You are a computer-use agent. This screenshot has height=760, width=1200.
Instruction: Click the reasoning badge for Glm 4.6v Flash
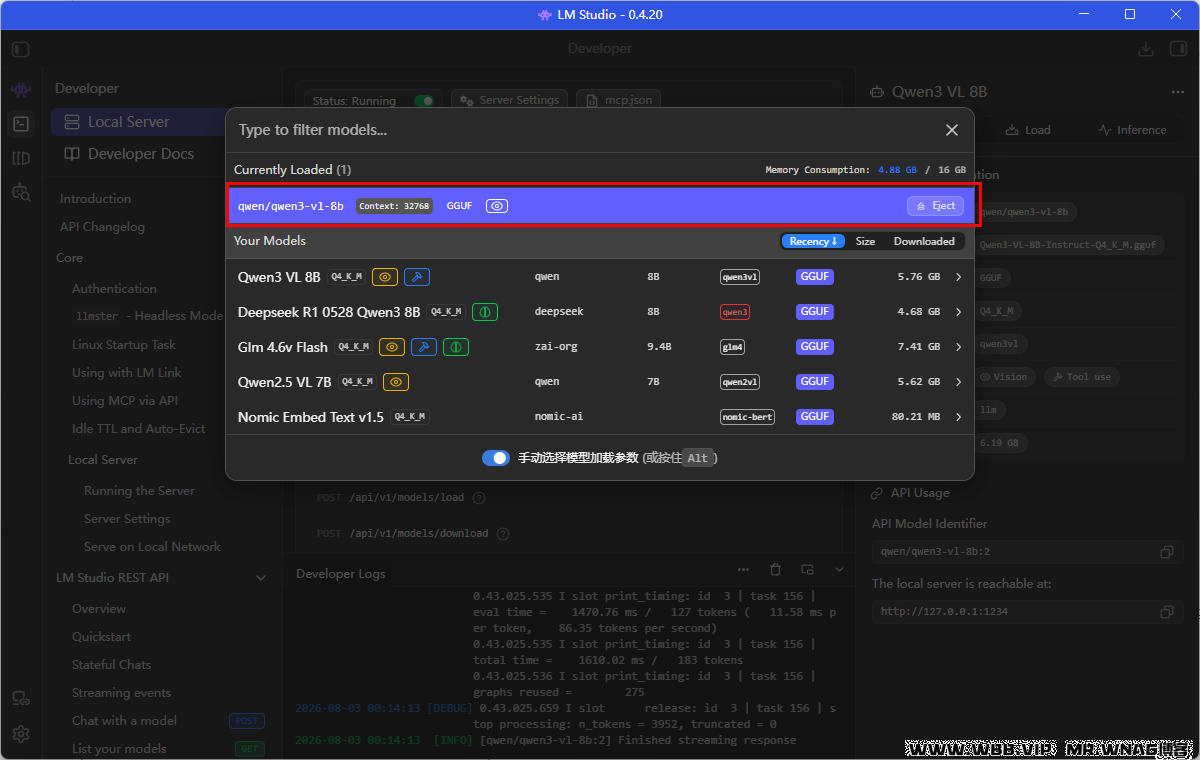point(456,347)
